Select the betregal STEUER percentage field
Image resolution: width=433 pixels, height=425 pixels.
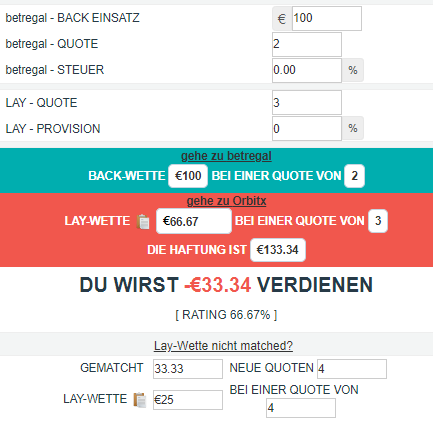point(307,70)
